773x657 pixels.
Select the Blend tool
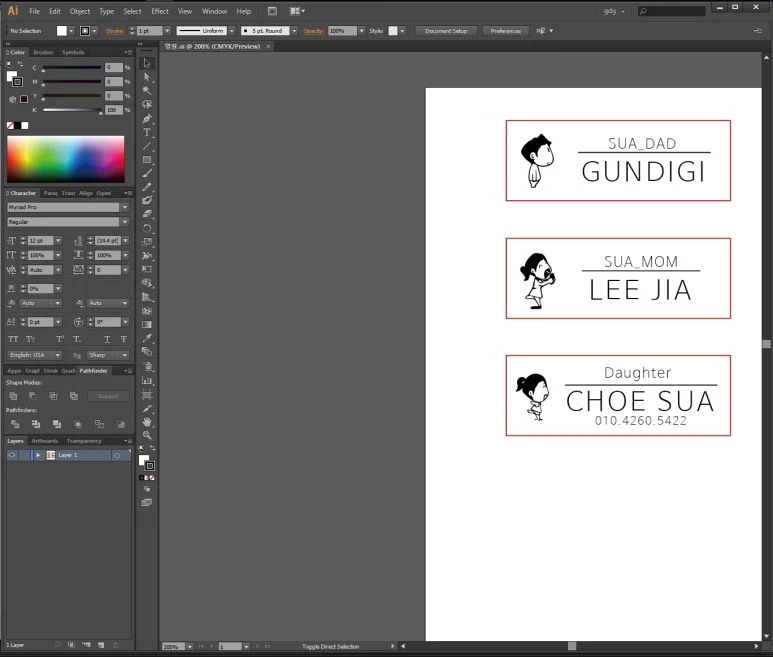coord(147,352)
